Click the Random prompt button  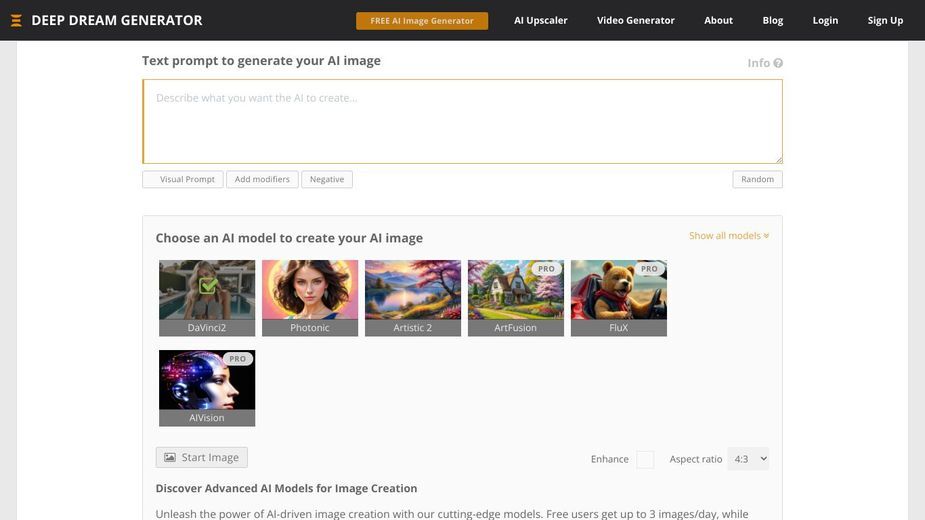tap(757, 179)
